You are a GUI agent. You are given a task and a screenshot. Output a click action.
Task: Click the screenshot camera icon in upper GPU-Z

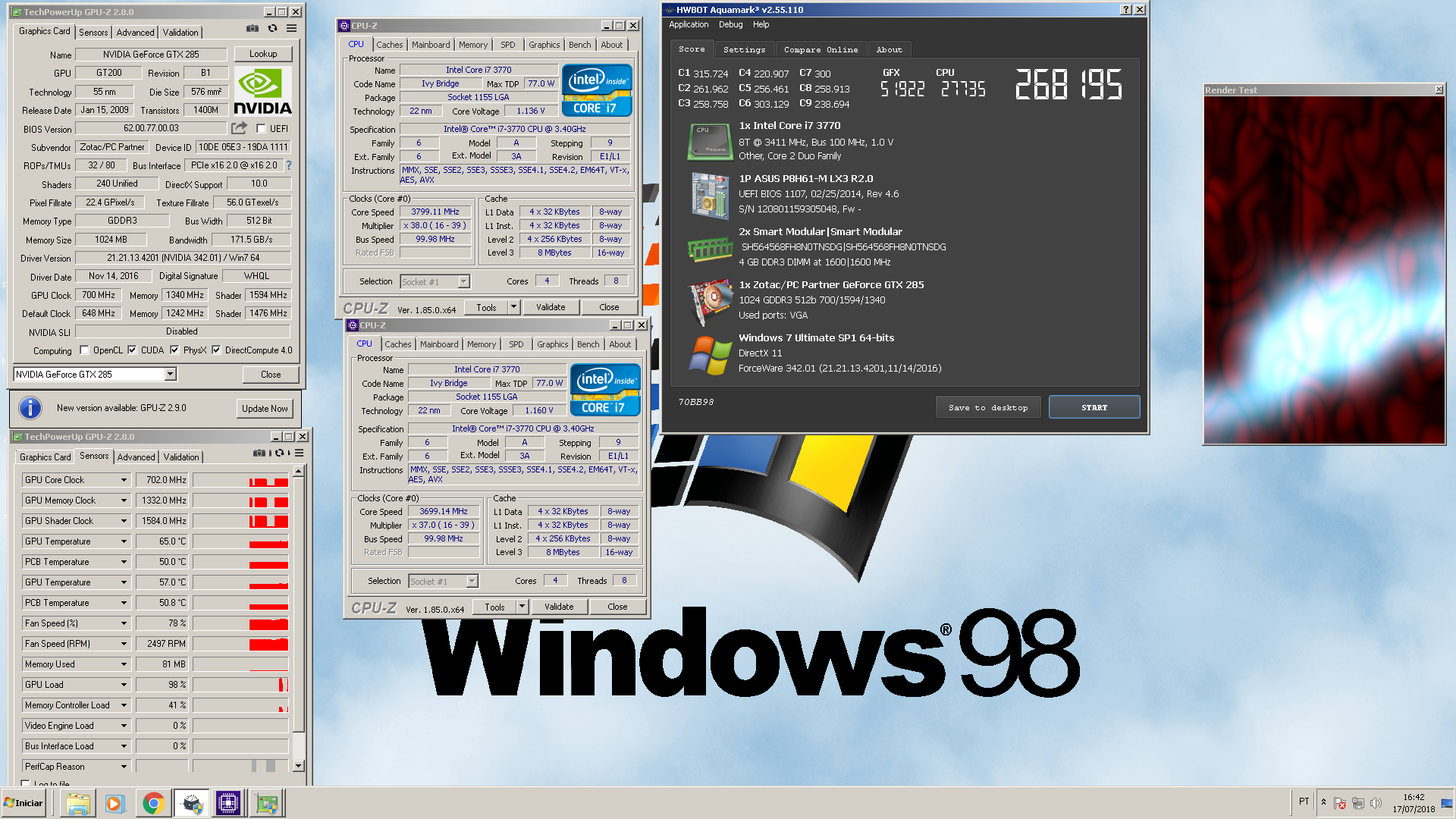[253, 29]
